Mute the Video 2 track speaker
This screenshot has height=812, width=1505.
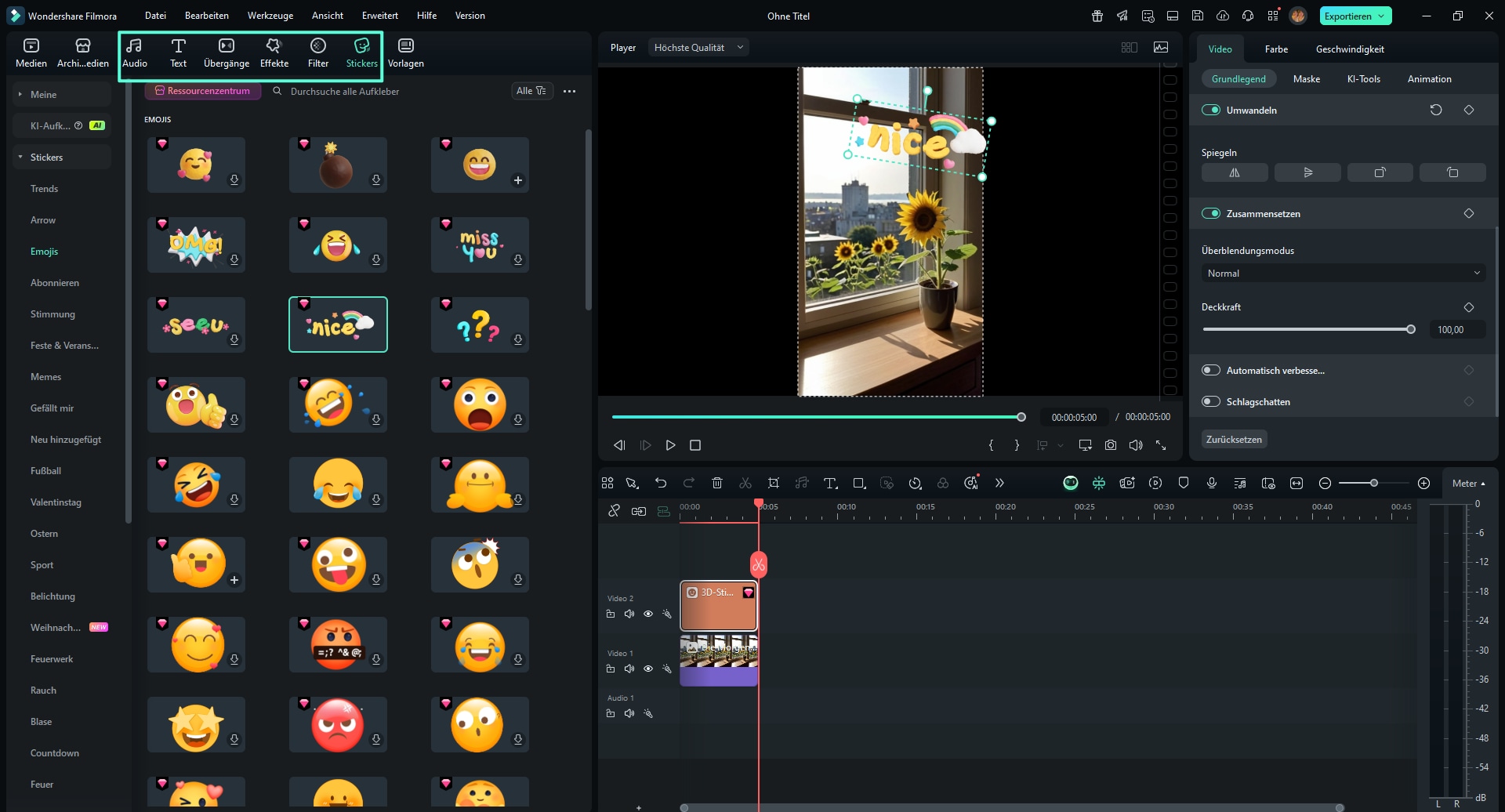coord(629,614)
